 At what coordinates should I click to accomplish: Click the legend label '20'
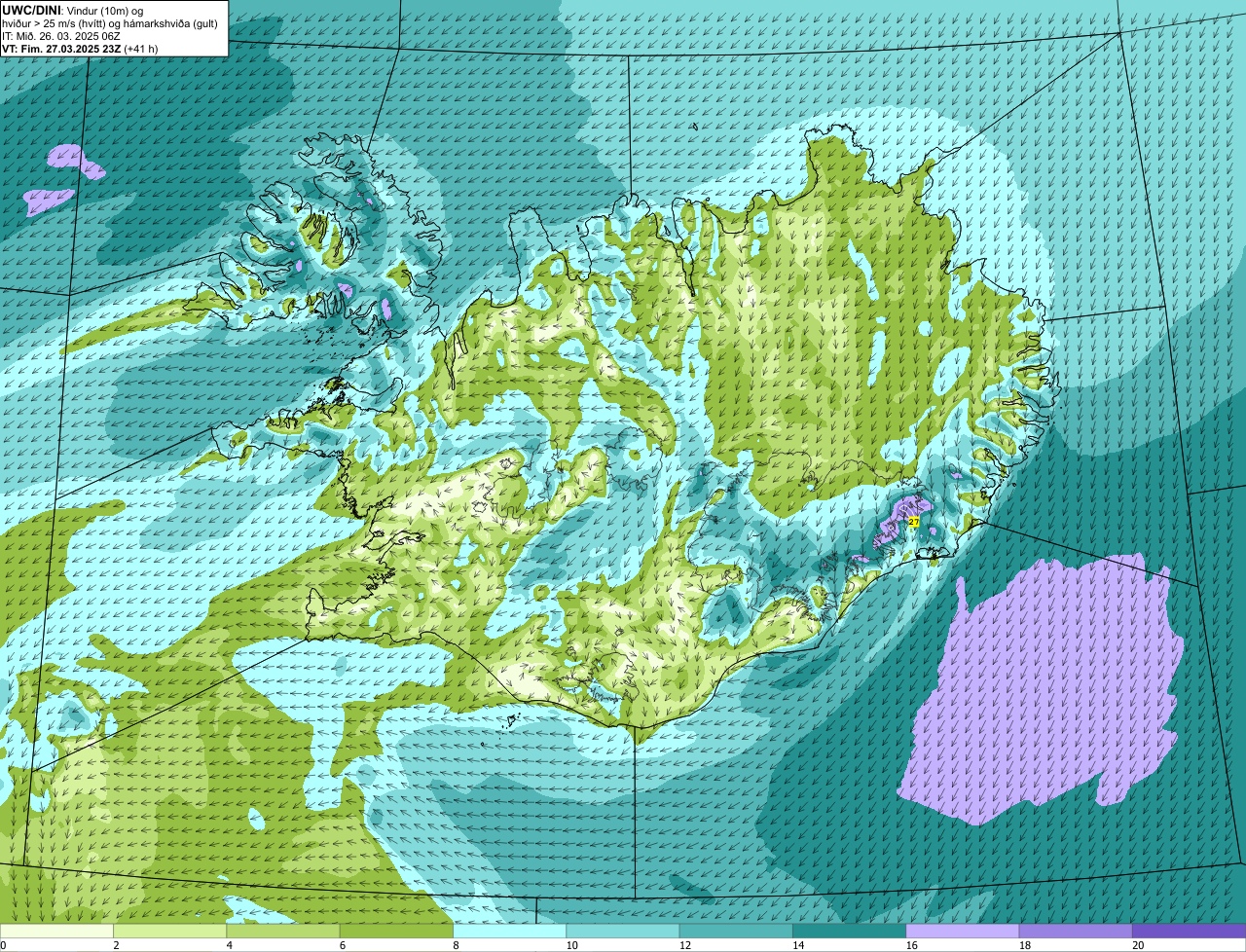tap(1137, 945)
